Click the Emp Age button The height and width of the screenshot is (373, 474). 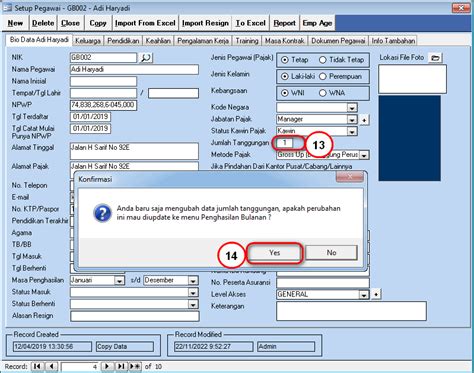(317, 23)
